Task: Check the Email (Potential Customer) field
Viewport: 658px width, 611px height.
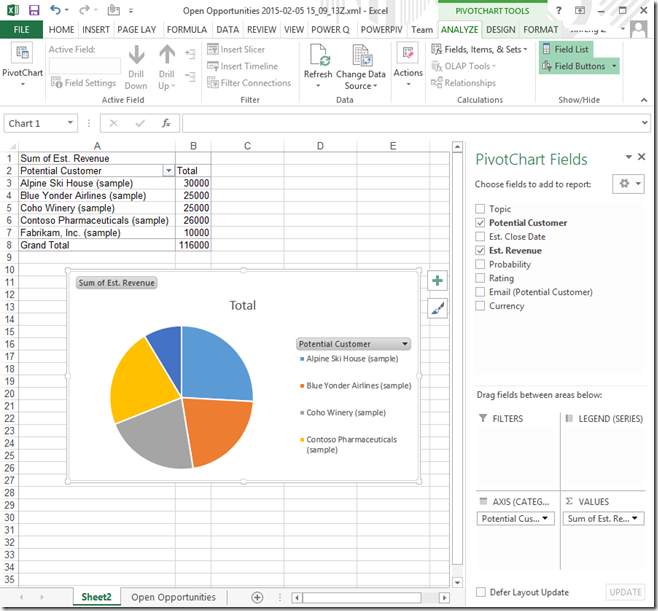Action: 480,292
